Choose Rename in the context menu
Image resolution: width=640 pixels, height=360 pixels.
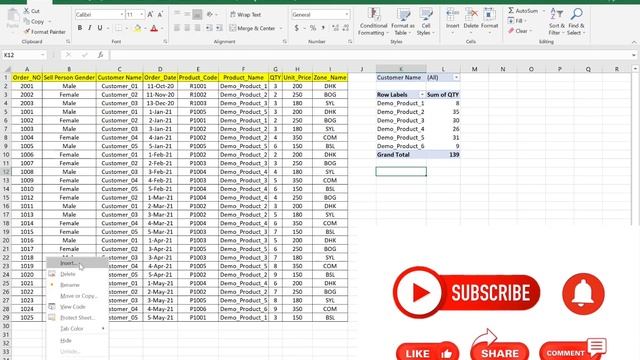[78, 285]
